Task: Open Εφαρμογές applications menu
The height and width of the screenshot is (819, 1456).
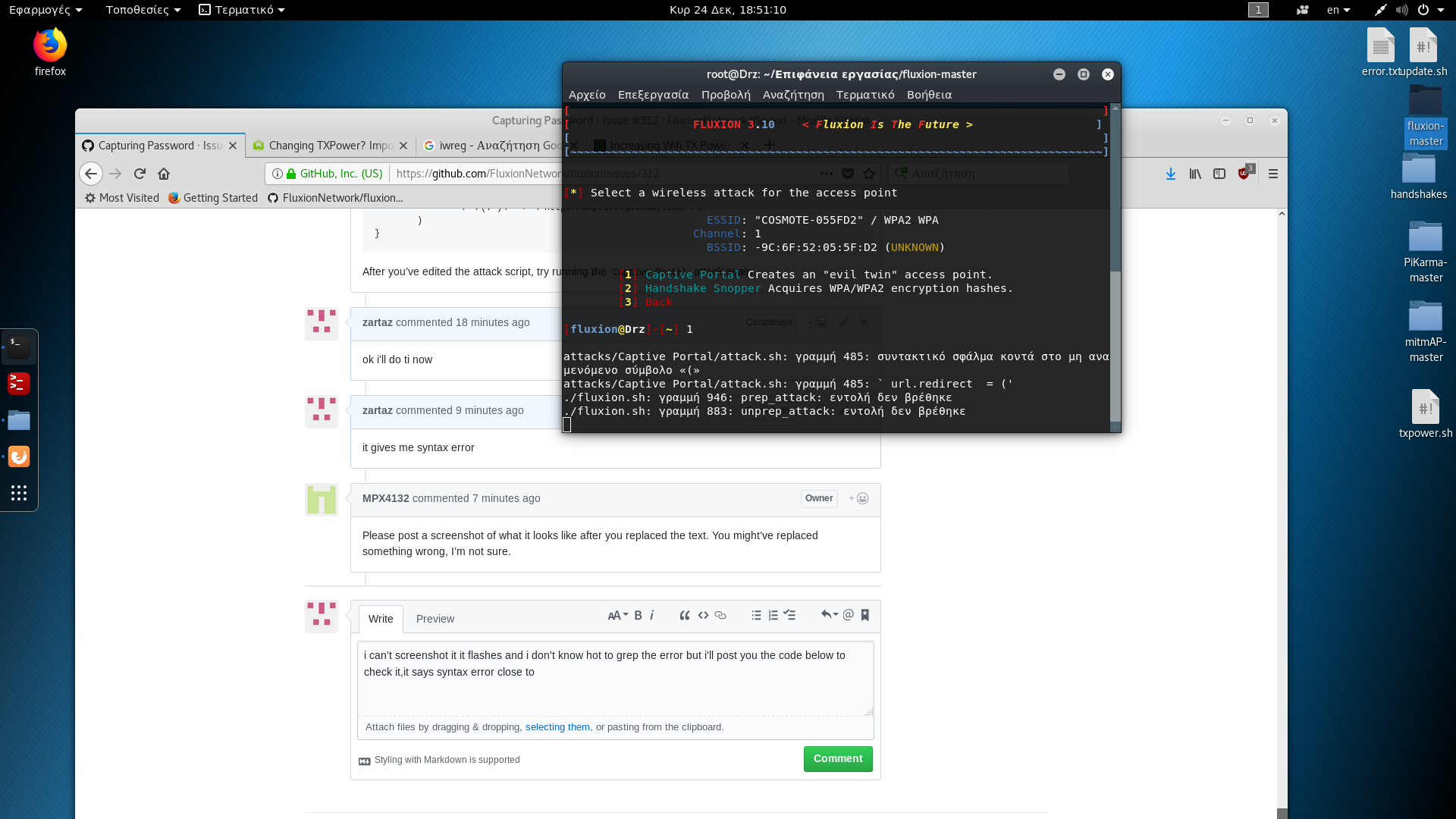Action: [x=45, y=10]
